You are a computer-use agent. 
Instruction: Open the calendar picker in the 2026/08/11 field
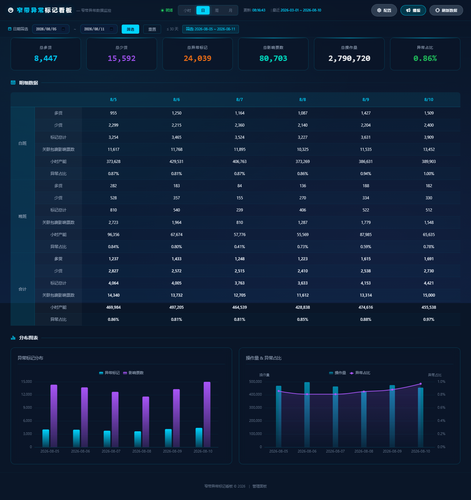coord(111,29)
